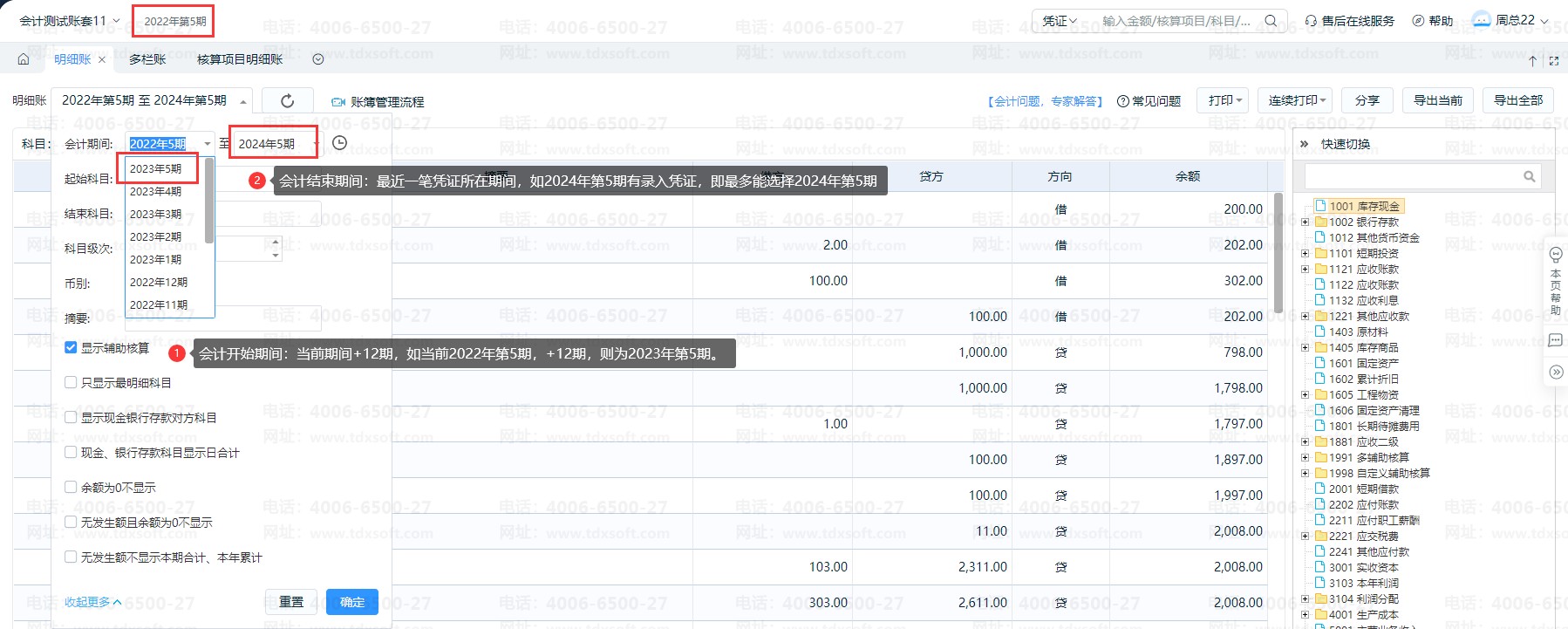The height and width of the screenshot is (629, 1568).
Task: Collapse the options via 收起更多
Action: tap(92, 602)
